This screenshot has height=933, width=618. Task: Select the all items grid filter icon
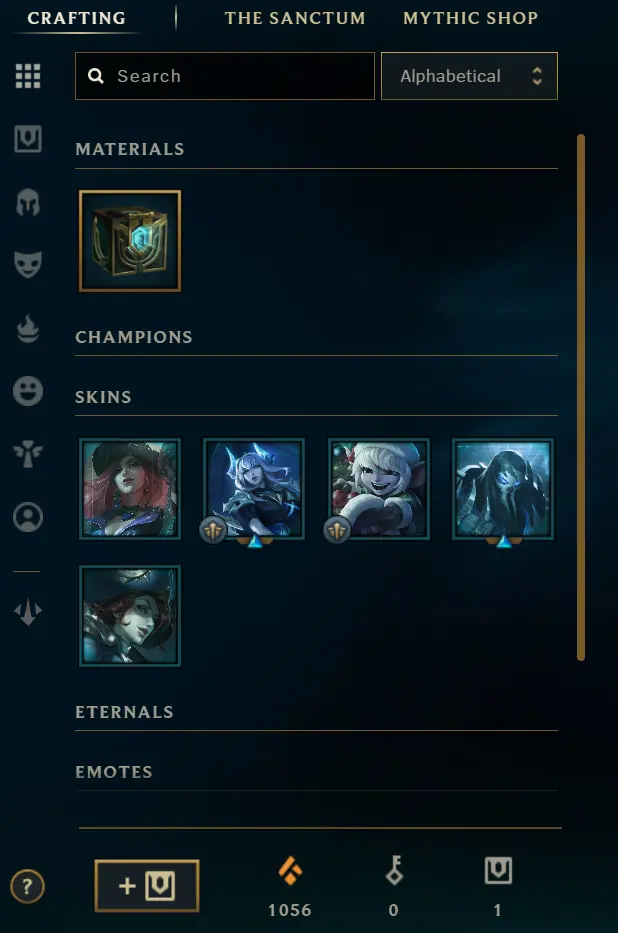coord(28,76)
